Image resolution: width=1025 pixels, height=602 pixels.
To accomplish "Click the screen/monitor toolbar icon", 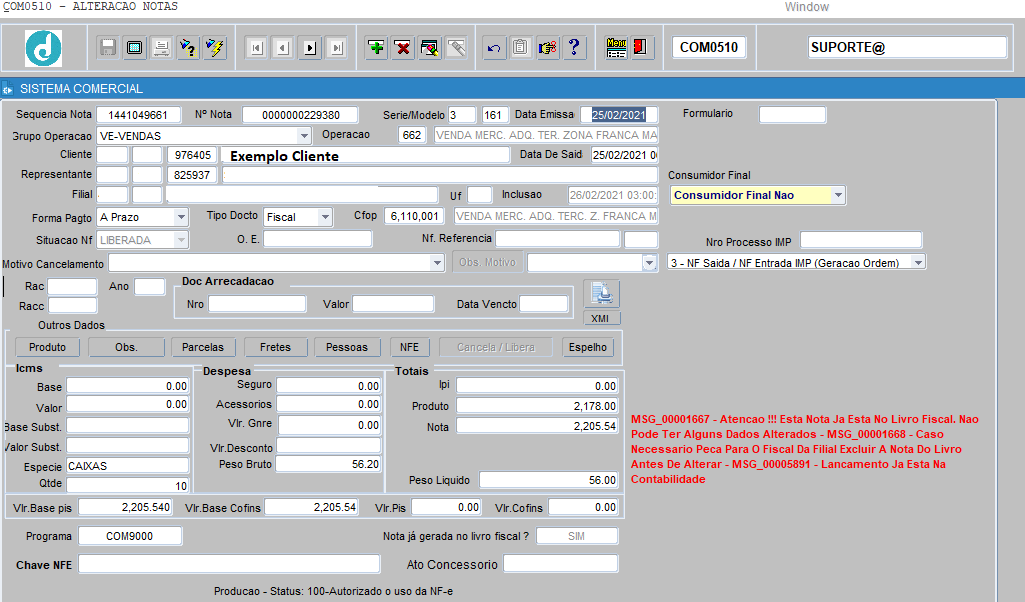I will (135, 48).
